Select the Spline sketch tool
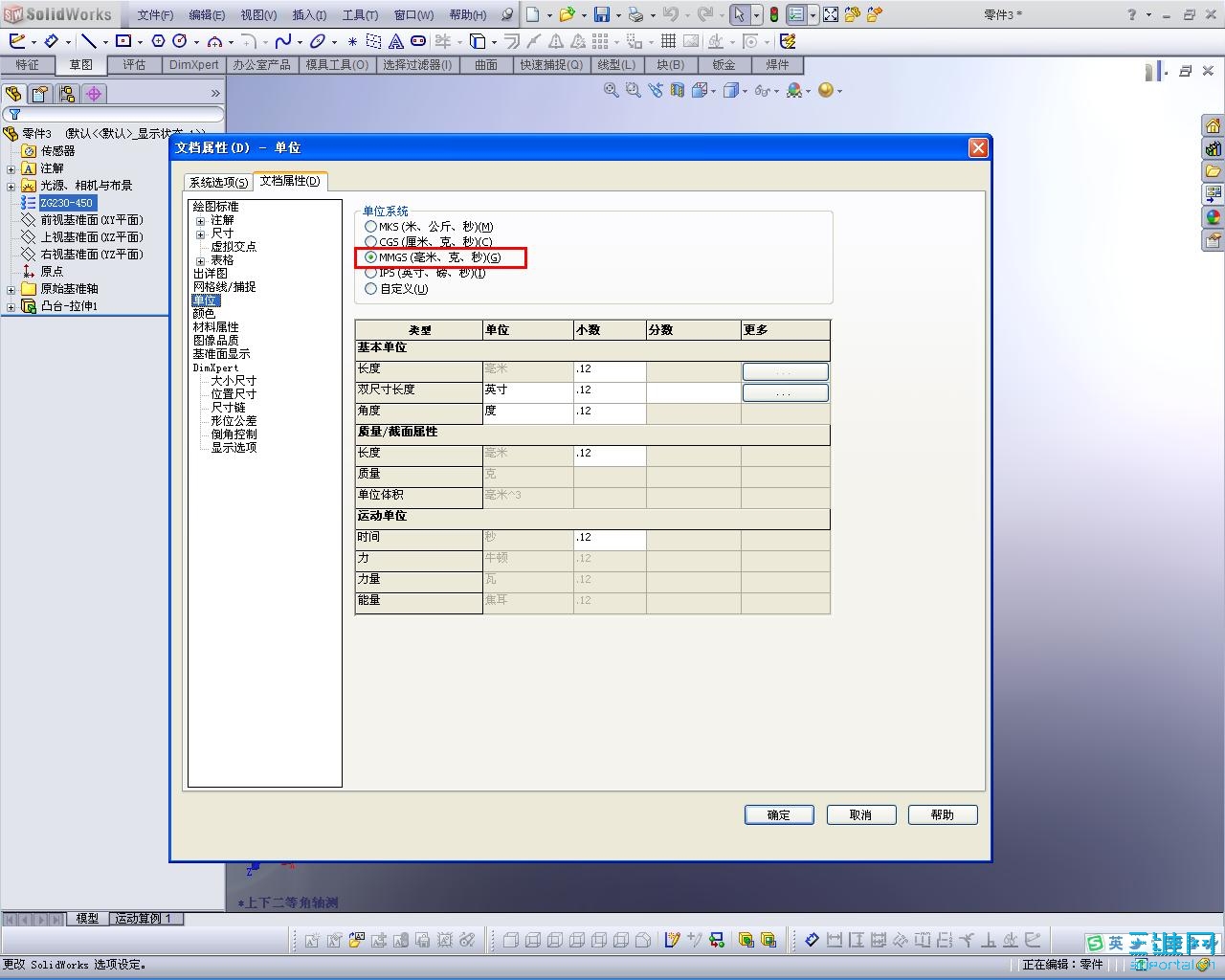This screenshot has width=1225, height=980. (282, 41)
